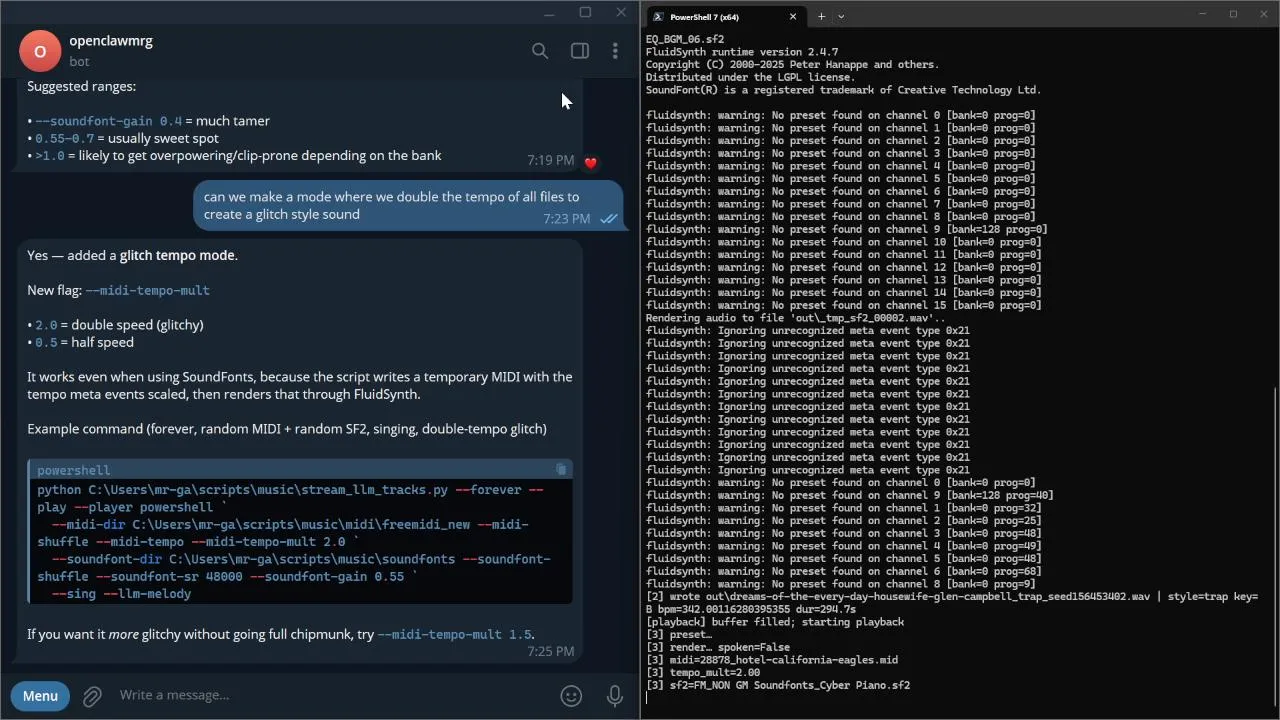Open the terminal profile dropdown arrow
The image size is (1280, 720).
pos(841,16)
